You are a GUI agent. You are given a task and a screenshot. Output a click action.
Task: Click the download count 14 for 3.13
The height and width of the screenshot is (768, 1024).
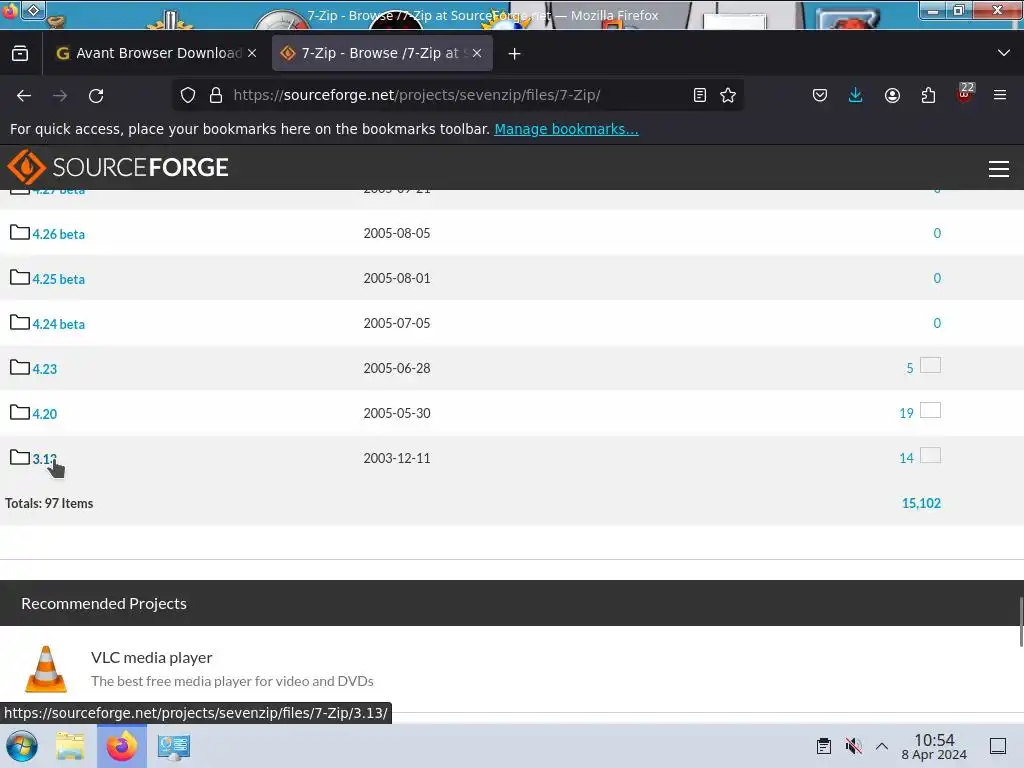tap(906, 458)
